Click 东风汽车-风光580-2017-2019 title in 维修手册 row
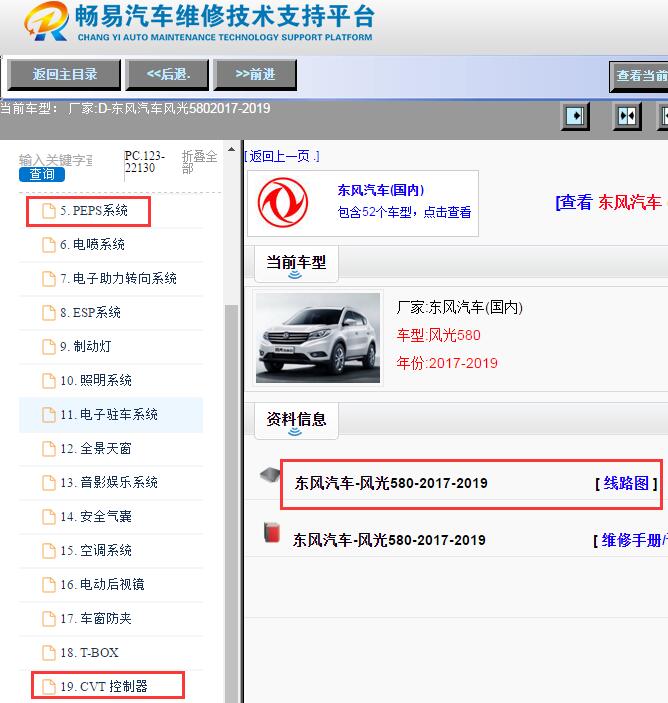 tap(389, 540)
